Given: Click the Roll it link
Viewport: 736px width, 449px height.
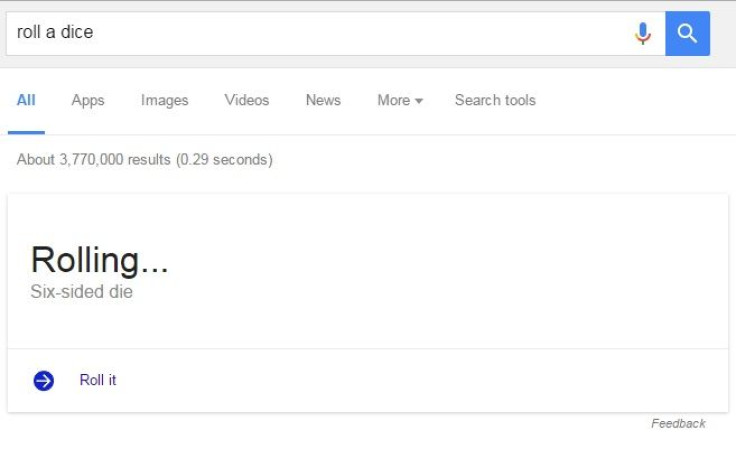Looking at the screenshot, I should coord(98,380).
